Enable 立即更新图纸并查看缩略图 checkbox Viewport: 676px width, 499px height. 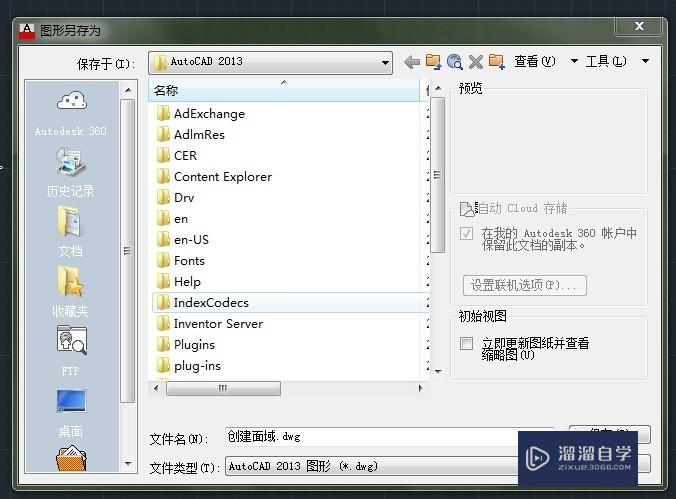(x=466, y=344)
